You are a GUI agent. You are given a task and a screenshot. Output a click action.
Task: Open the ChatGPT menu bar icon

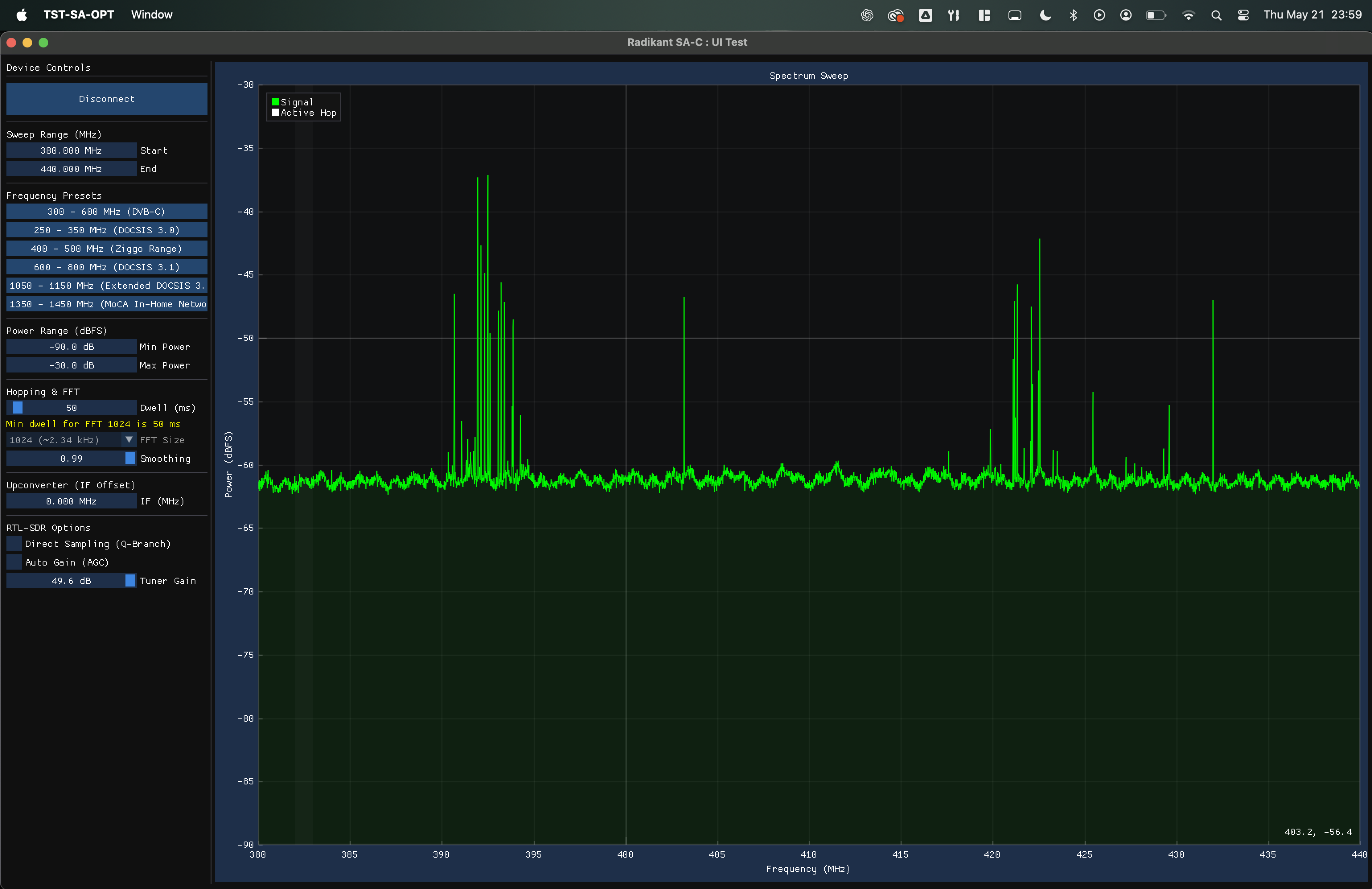[x=867, y=15]
